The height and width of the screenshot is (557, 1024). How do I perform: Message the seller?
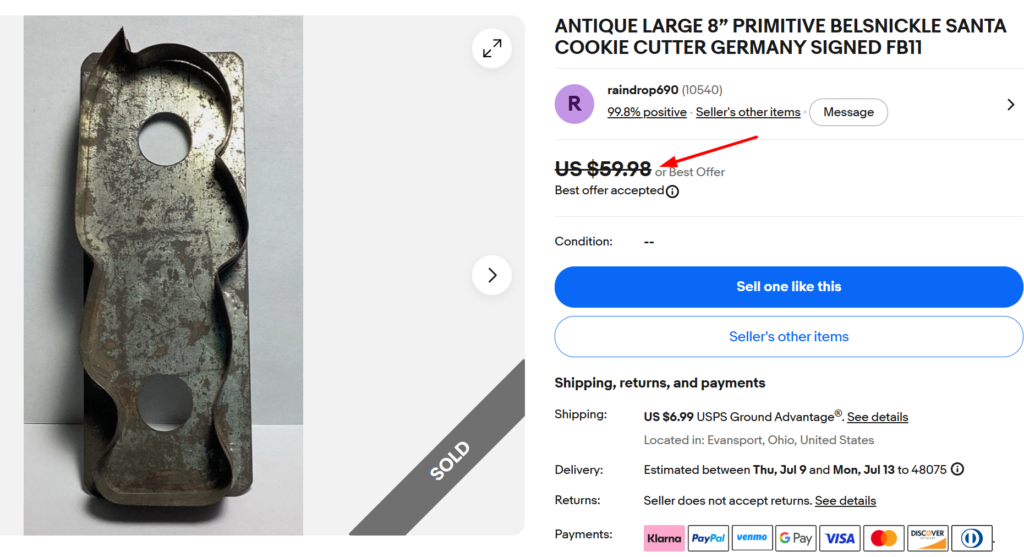[848, 112]
